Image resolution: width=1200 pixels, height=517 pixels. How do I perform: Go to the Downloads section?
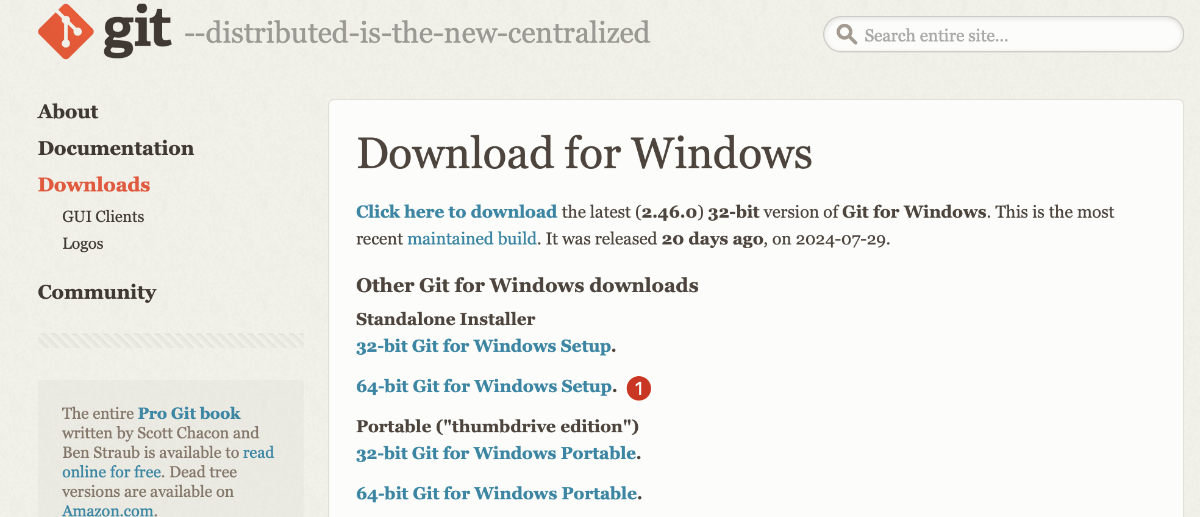pos(94,185)
